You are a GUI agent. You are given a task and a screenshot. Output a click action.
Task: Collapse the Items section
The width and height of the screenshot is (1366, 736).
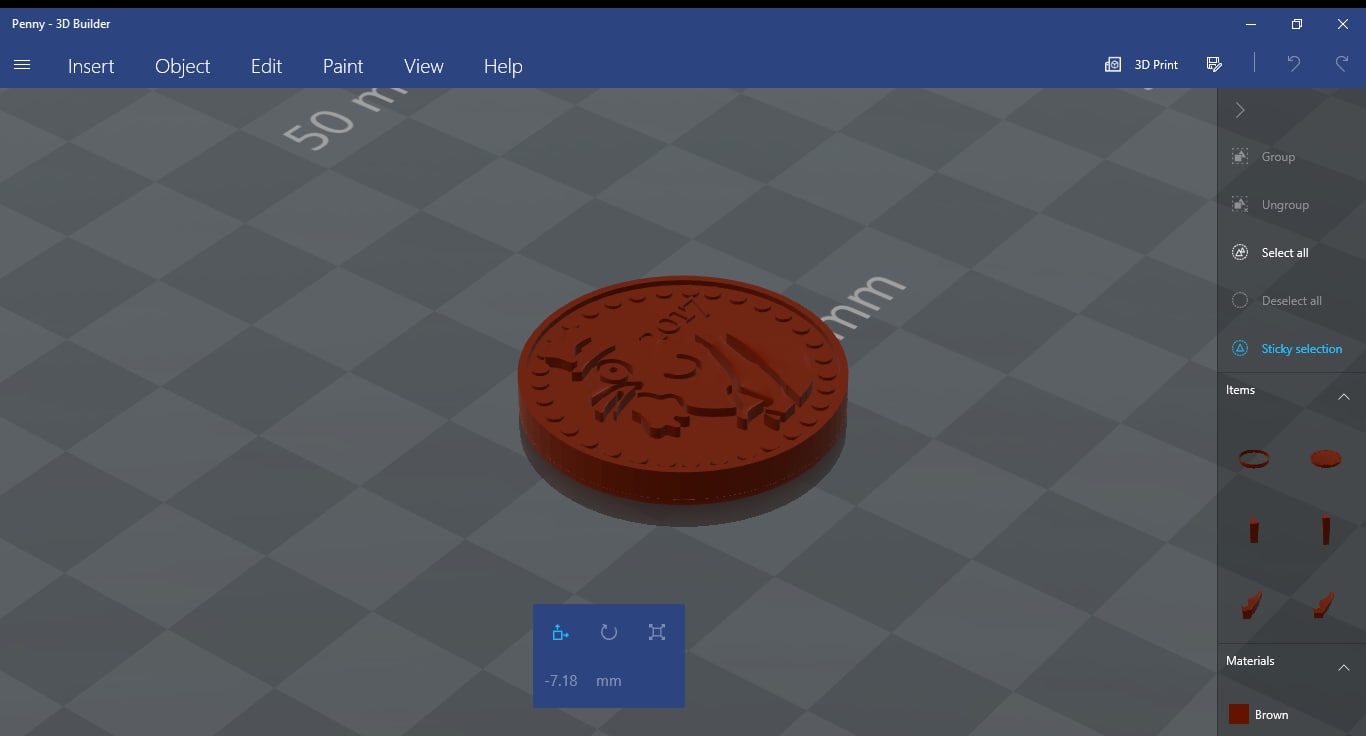pos(1344,397)
